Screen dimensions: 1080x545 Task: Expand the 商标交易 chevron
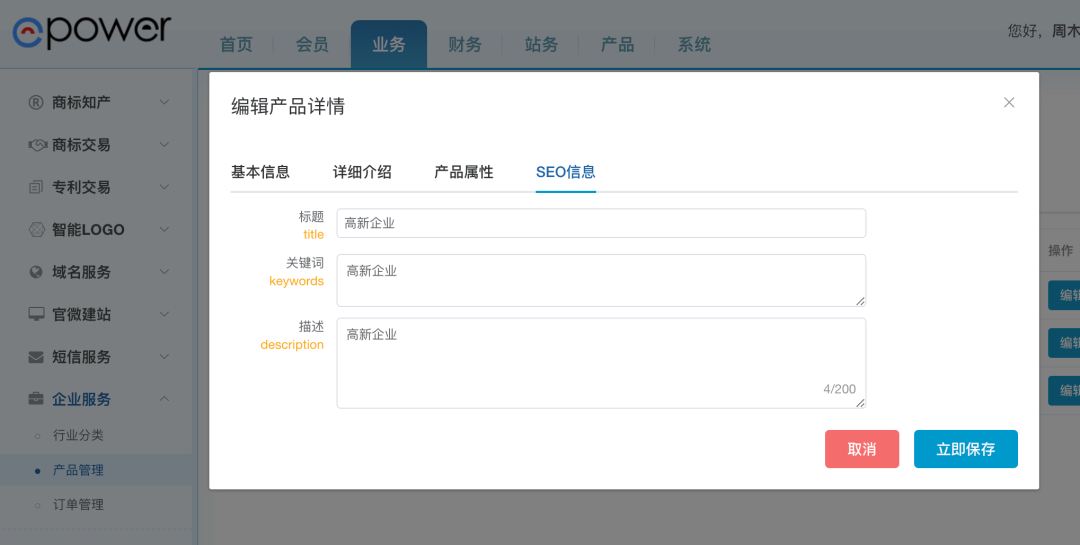[164, 145]
